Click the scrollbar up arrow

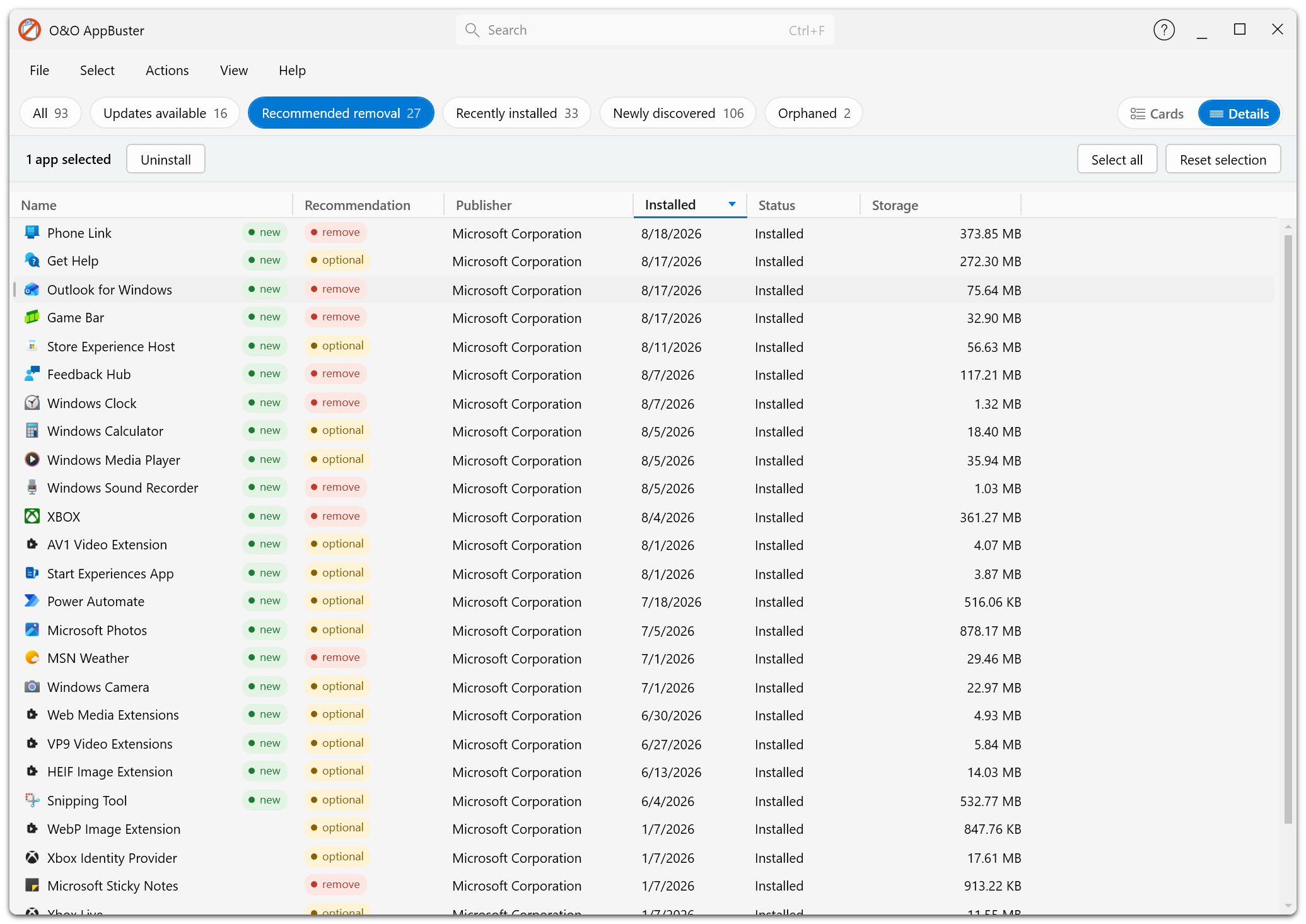pyautogui.click(x=1288, y=226)
